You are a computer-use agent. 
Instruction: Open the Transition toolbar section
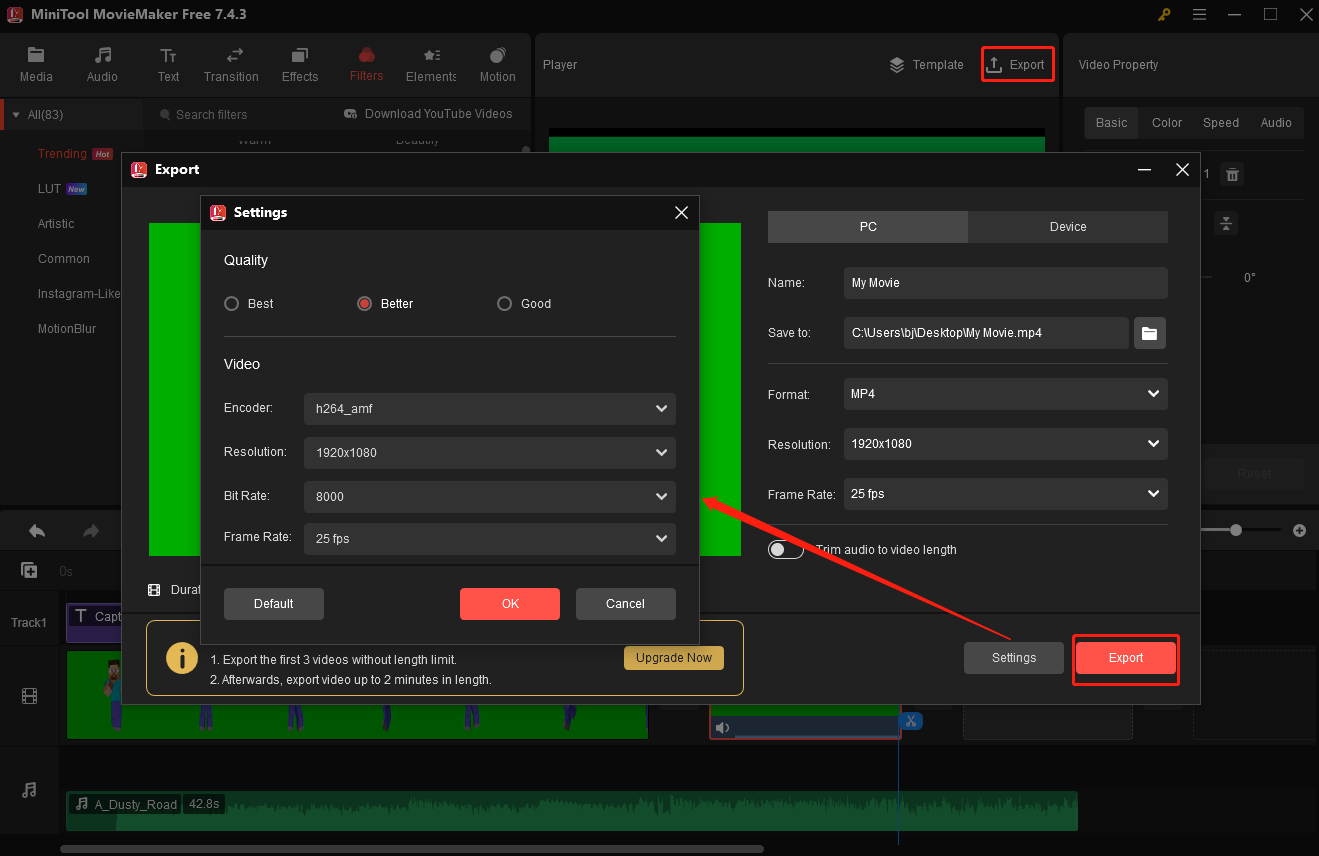231,65
